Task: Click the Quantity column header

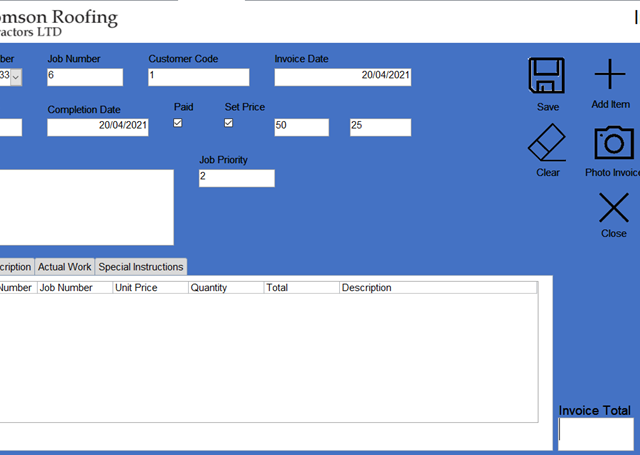Action: pyautogui.click(x=225, y=288)
